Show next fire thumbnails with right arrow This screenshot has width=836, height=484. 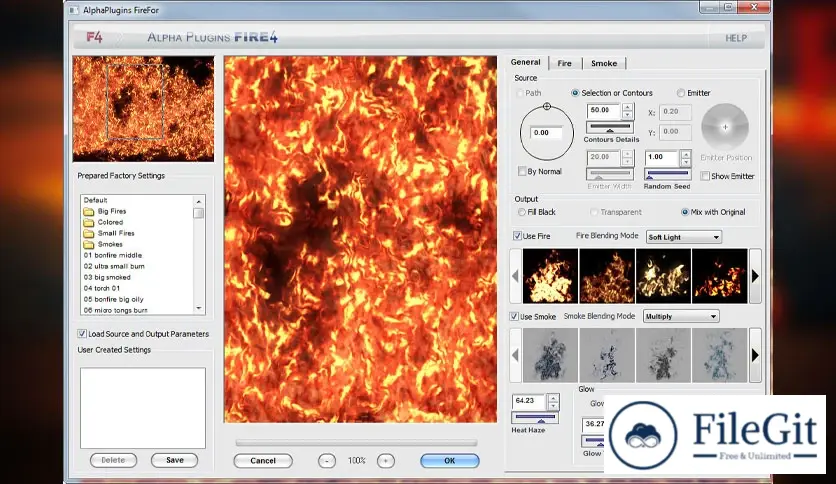click(755, 276)
